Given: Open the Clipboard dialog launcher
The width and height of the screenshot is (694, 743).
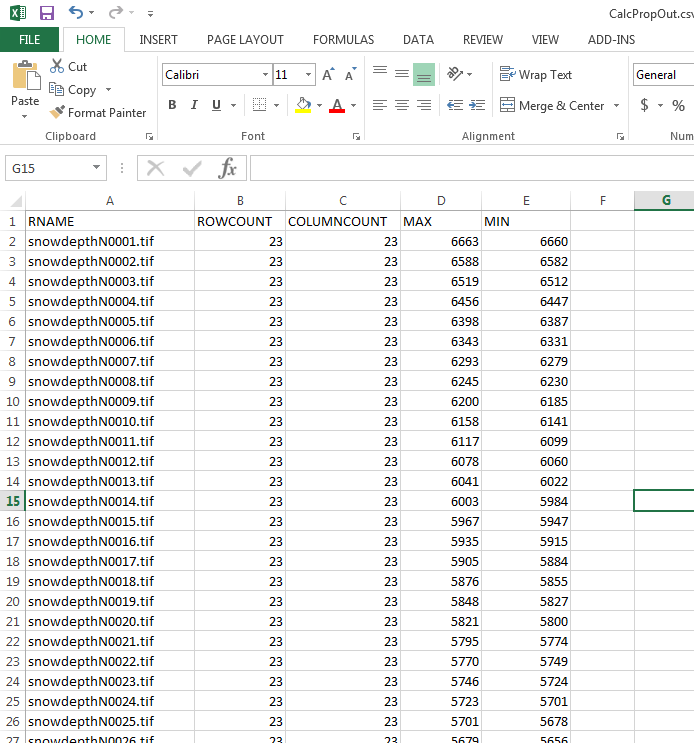Looking at the screenshot, I should [149, 136].
